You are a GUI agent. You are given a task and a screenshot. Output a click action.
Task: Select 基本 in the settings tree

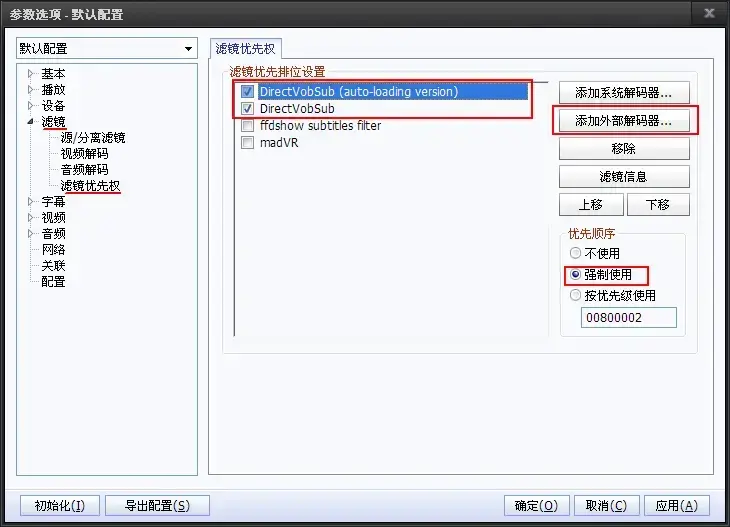[x=53, y=74]
